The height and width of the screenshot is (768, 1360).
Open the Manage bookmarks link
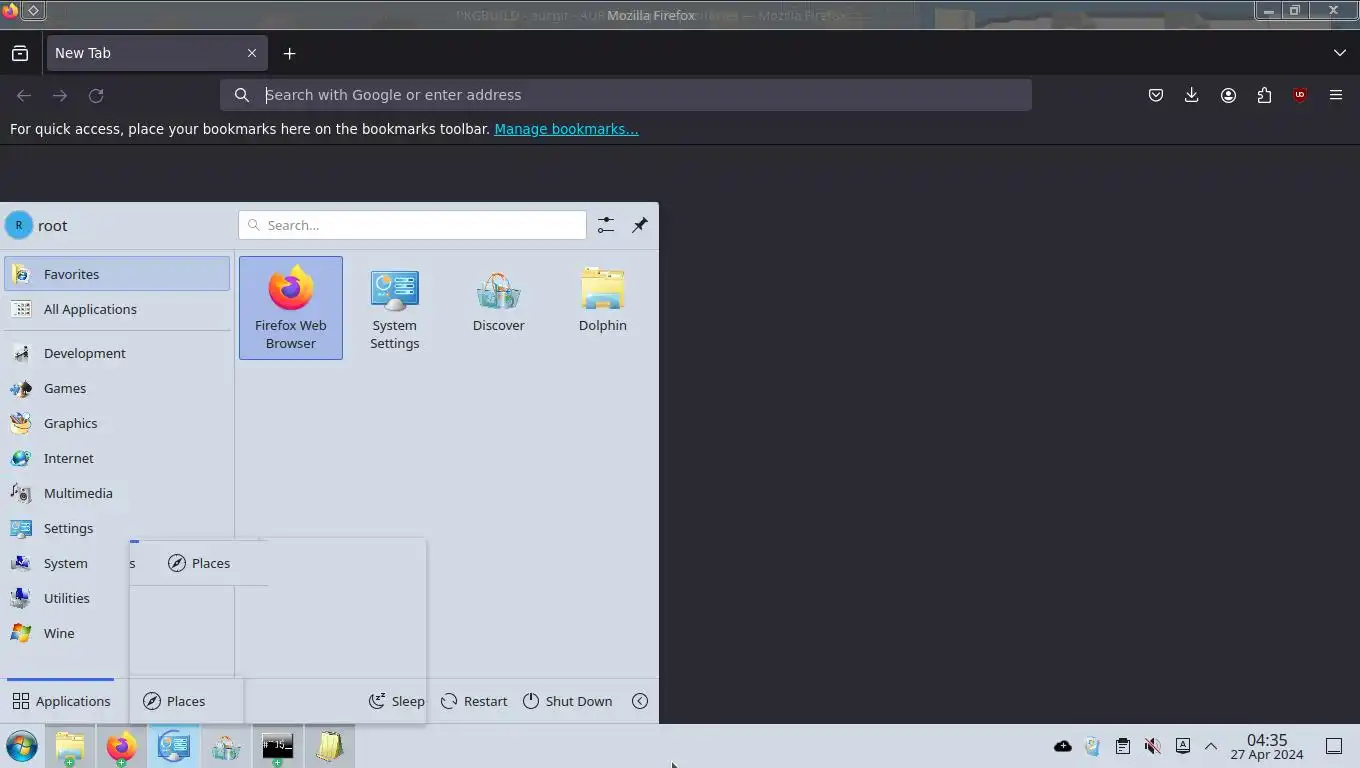pos(566,129)
